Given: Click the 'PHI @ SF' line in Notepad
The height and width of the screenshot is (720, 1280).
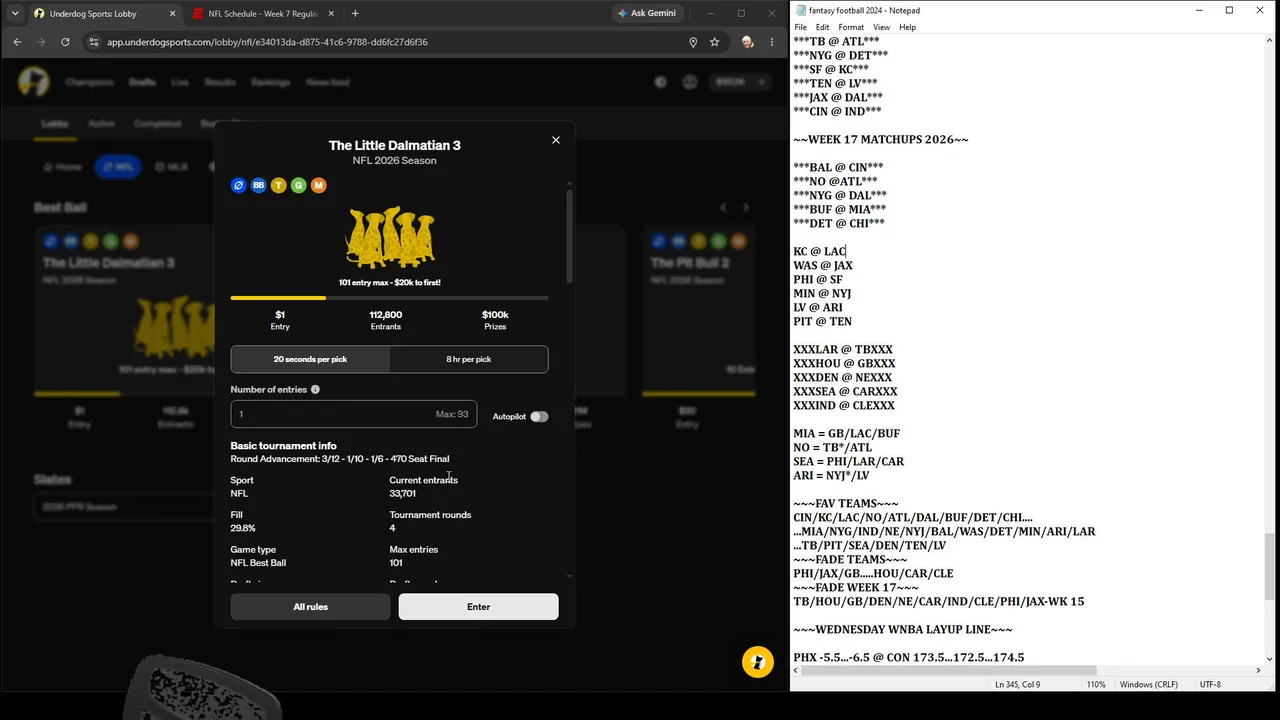Looking at the screenshot, I should pos(818,280).
